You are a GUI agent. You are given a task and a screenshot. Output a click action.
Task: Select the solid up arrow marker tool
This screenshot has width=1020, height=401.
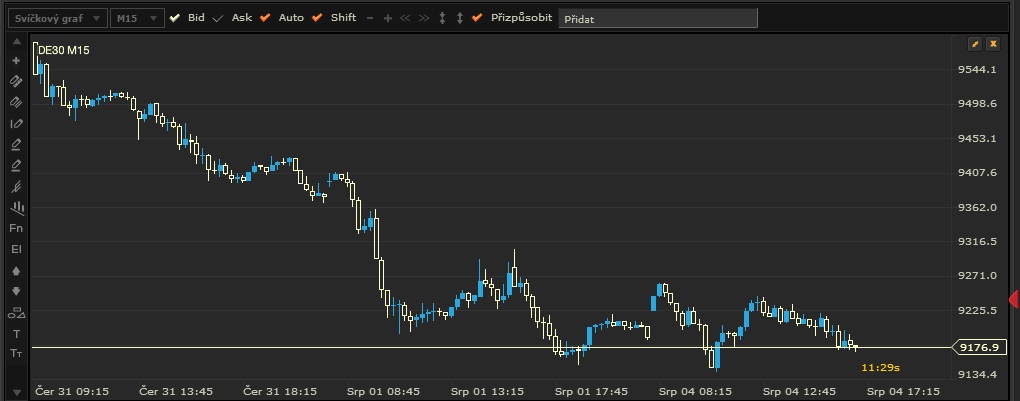tap(16, 271)
